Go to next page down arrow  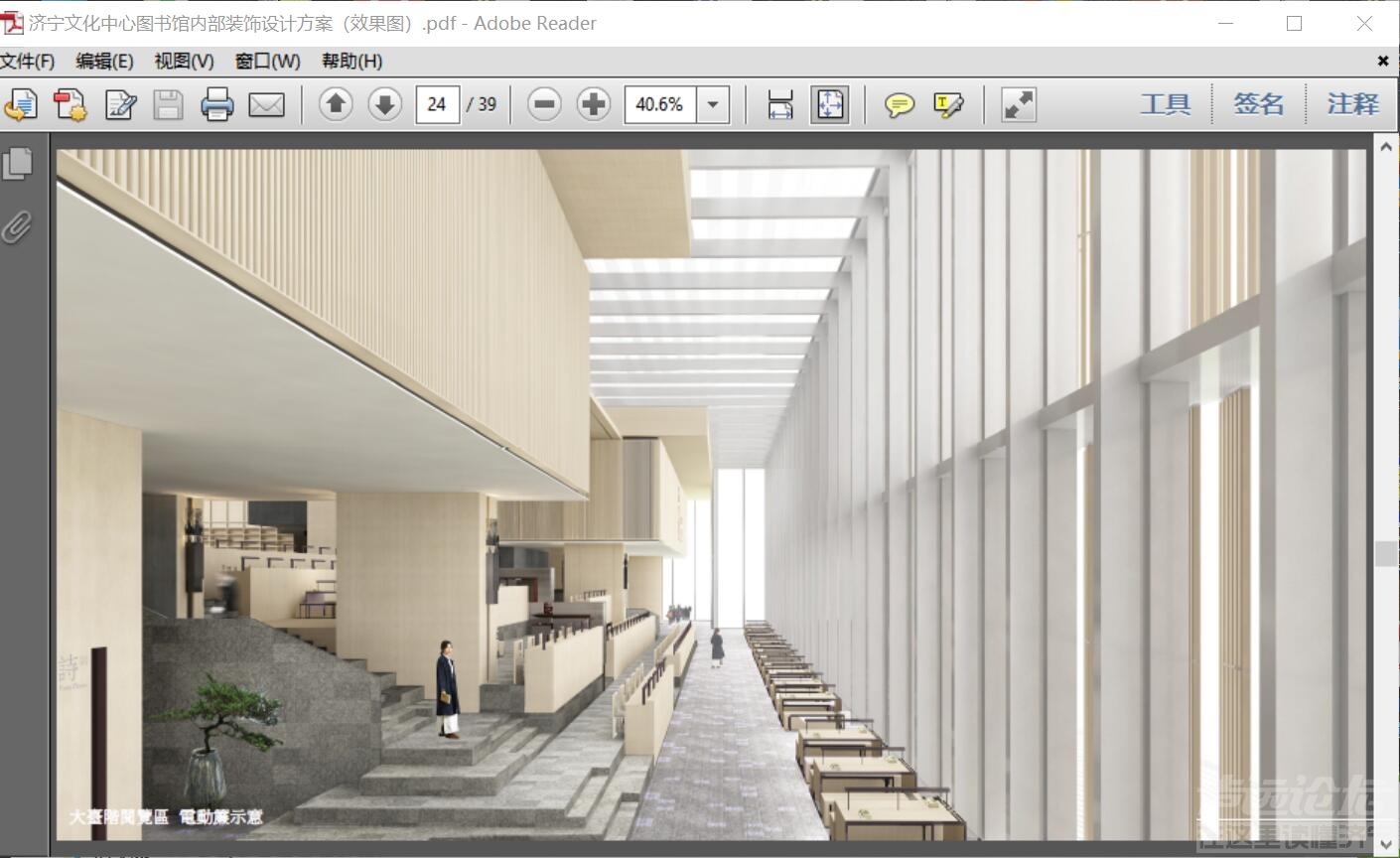(384, 103)
